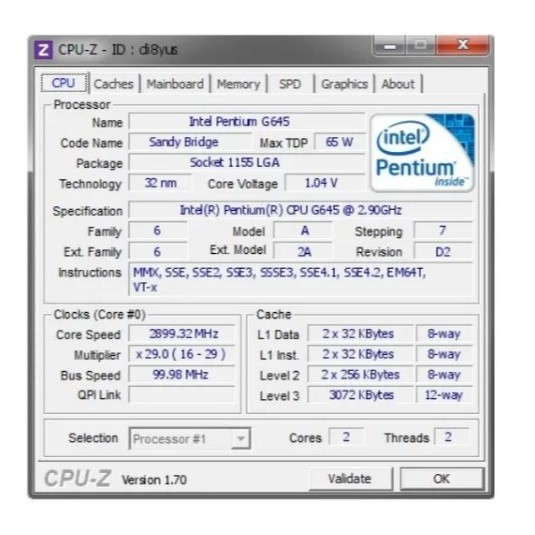Image resolution: width=535 pixels, height=535 pixels.
Task: Click the 1.04 V core voltage value
Action: (325, 183)
